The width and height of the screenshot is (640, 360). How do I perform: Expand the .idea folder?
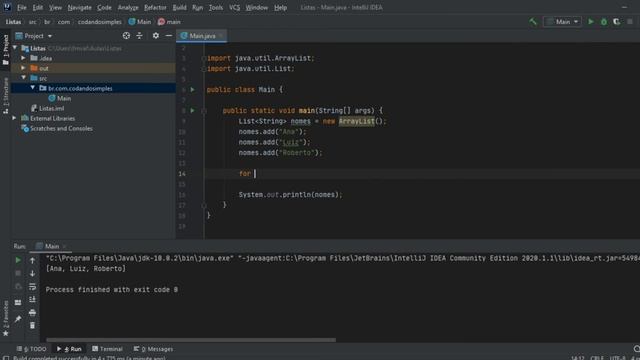point(23,58)
